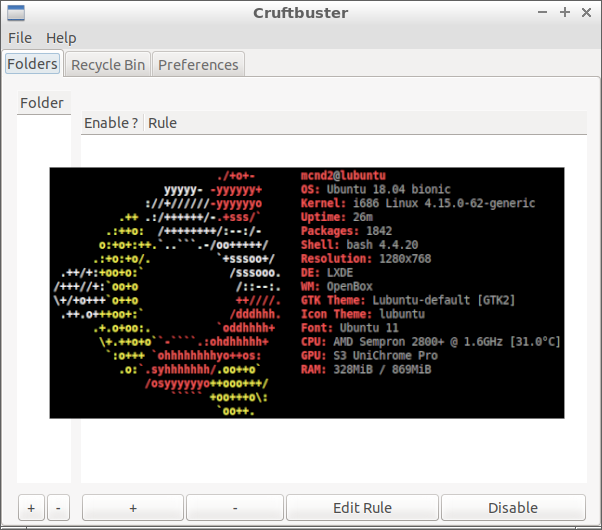Add a rule with the wide plus button

pyautogui.click(x=133, y=508)
